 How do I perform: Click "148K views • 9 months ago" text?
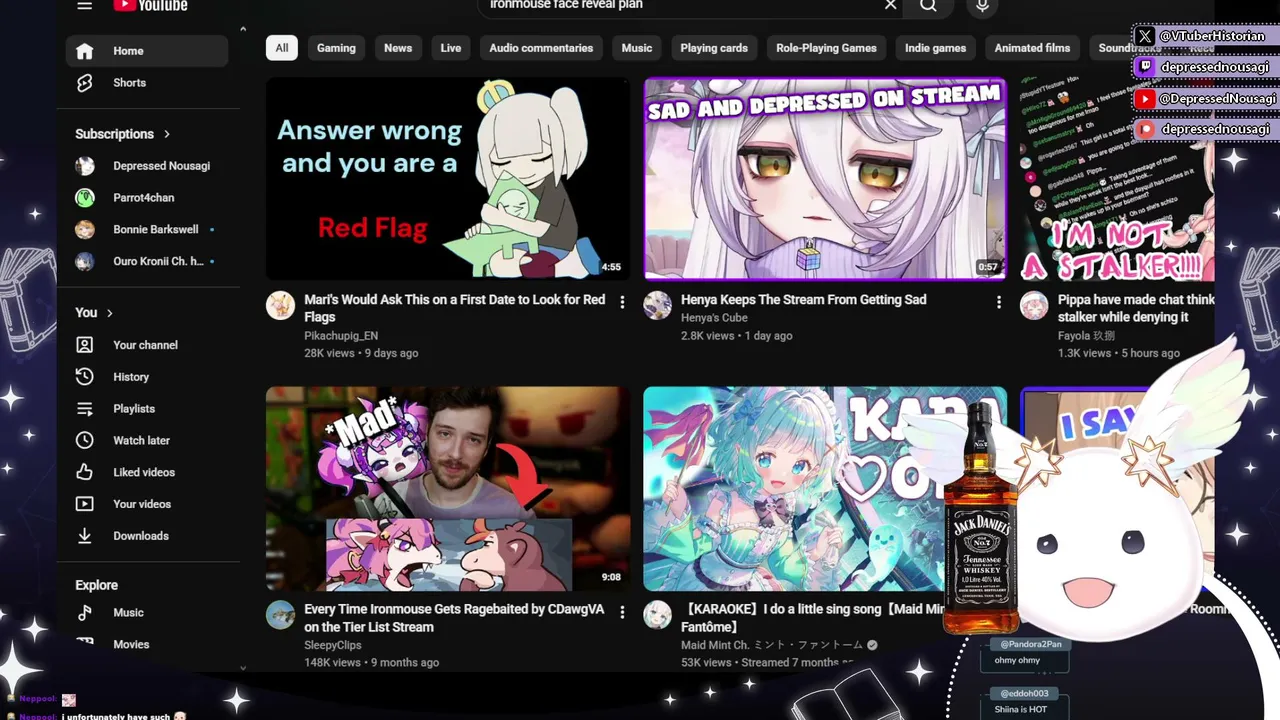tap(371, 663)
